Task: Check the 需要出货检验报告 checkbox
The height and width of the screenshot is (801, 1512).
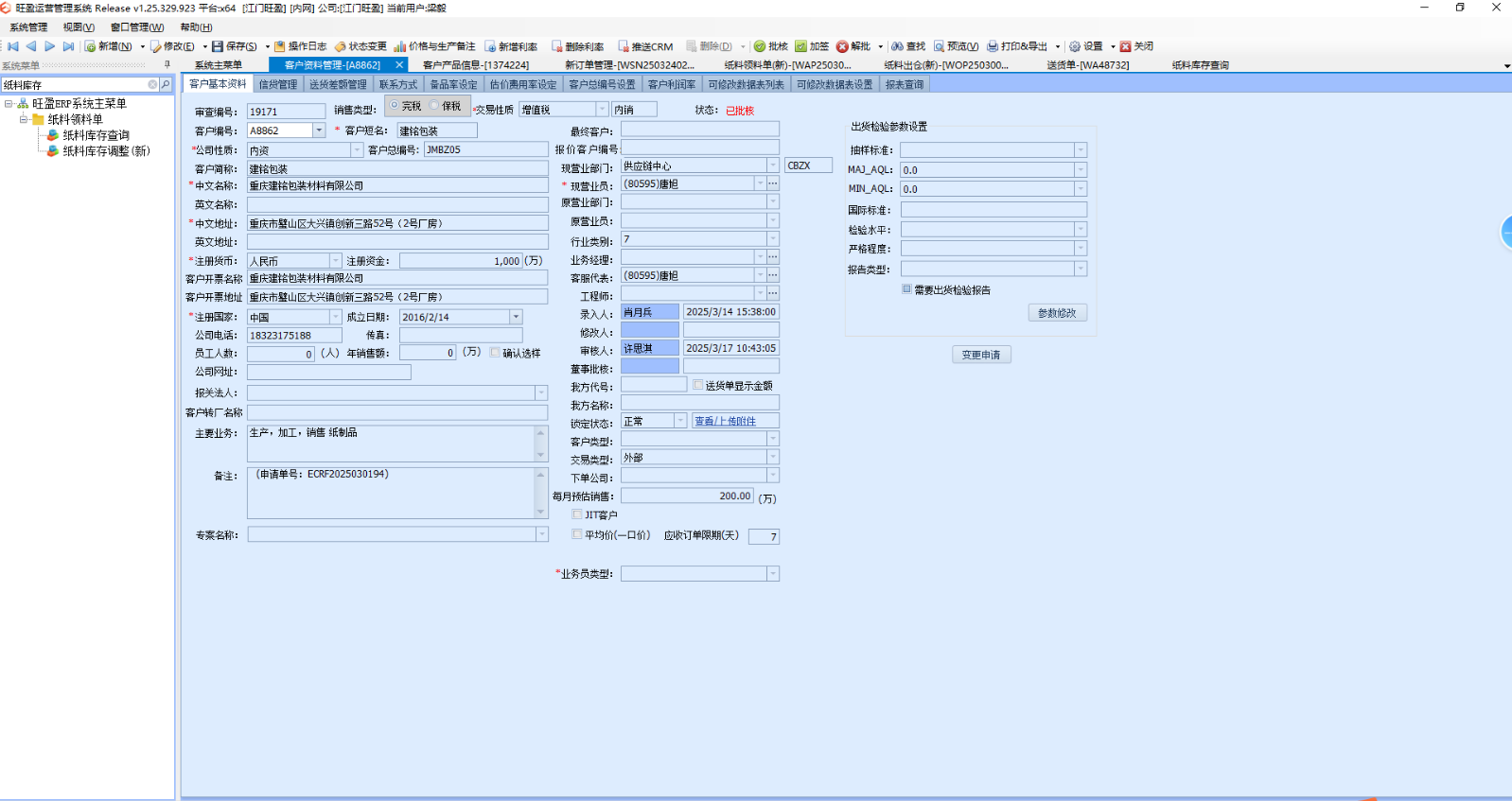Action: (x=906, y=289)
